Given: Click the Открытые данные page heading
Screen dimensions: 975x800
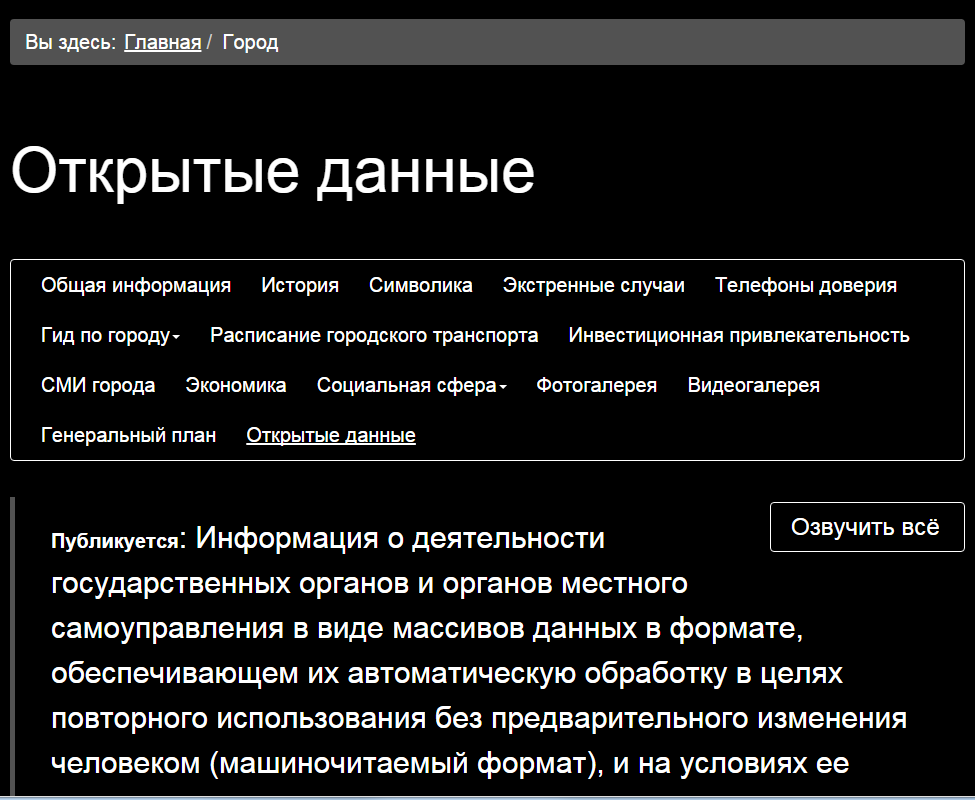Looking at the screenshot, I should (273, 171).
